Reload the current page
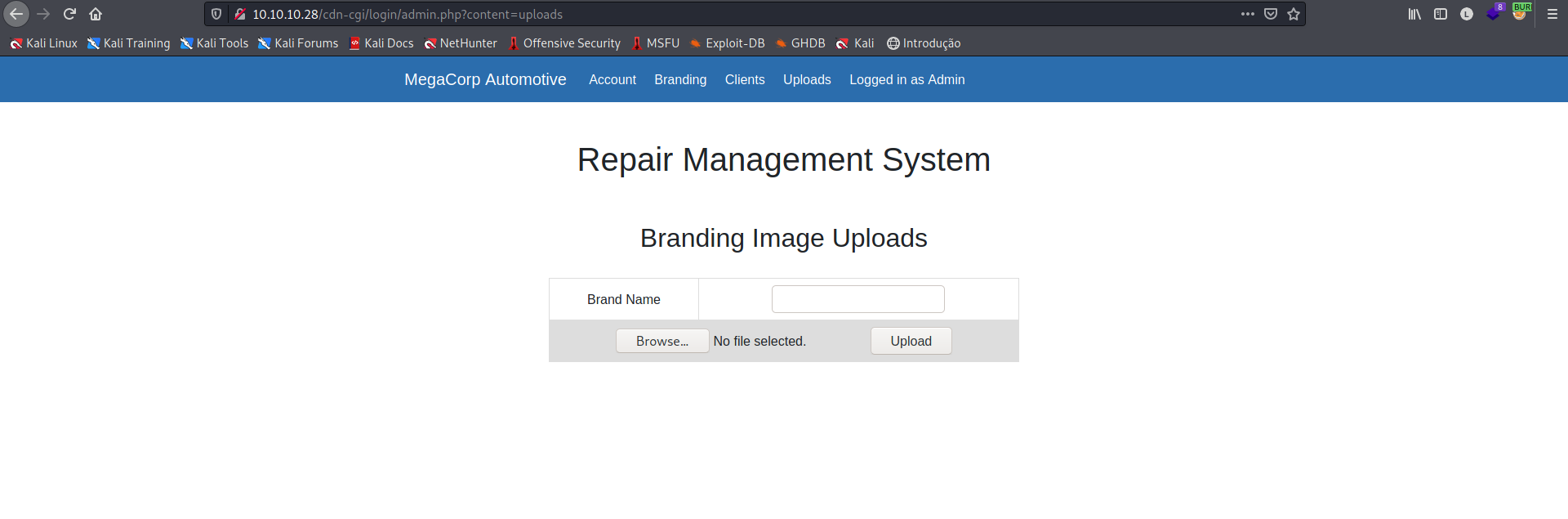 pyautogui.click(x=69, y=14)
